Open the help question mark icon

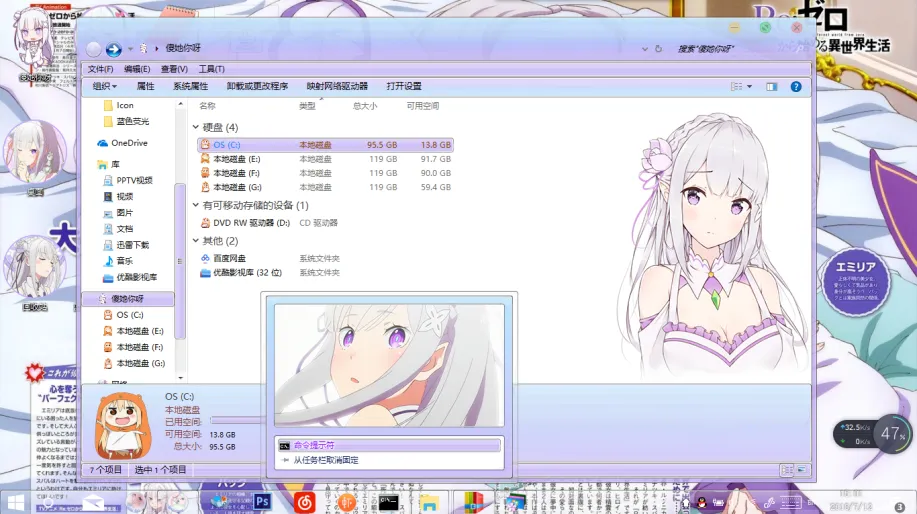pos(796,87)
